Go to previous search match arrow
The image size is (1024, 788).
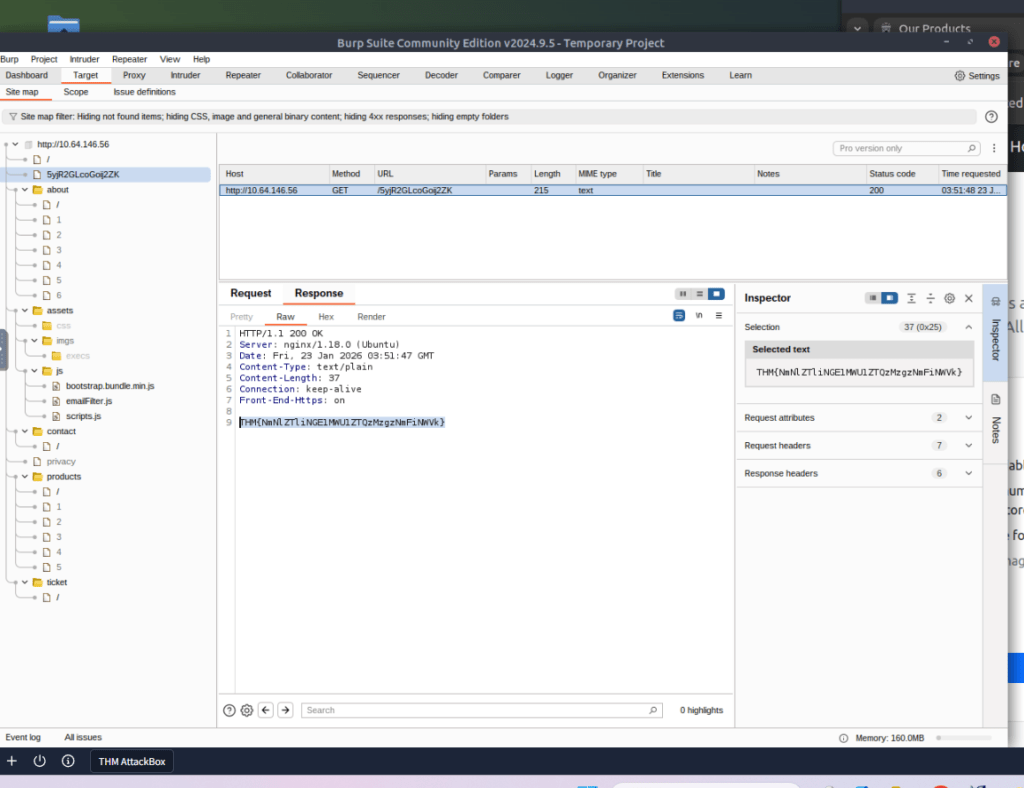point(266,710)
